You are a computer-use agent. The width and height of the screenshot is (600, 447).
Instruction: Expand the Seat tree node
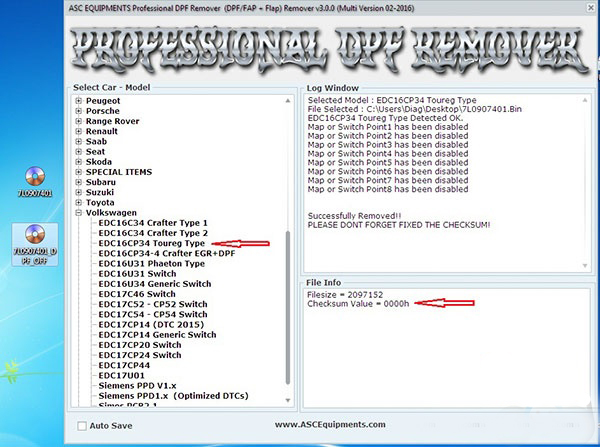[78, 152]
